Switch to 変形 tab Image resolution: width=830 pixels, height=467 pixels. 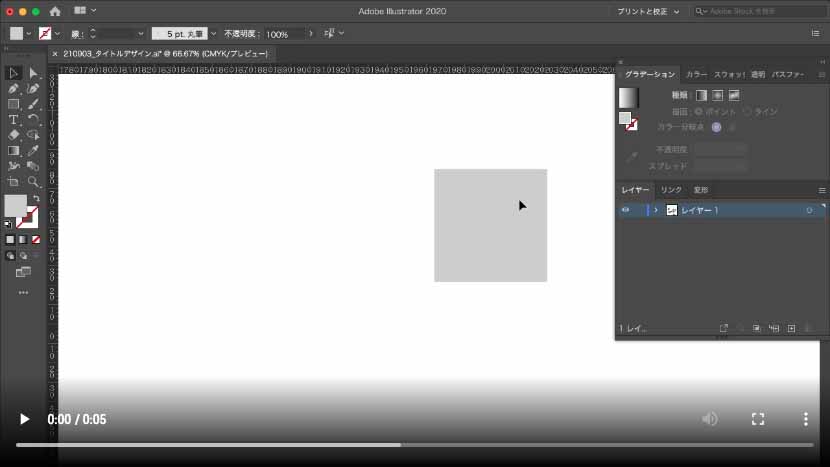click(701, 190)
